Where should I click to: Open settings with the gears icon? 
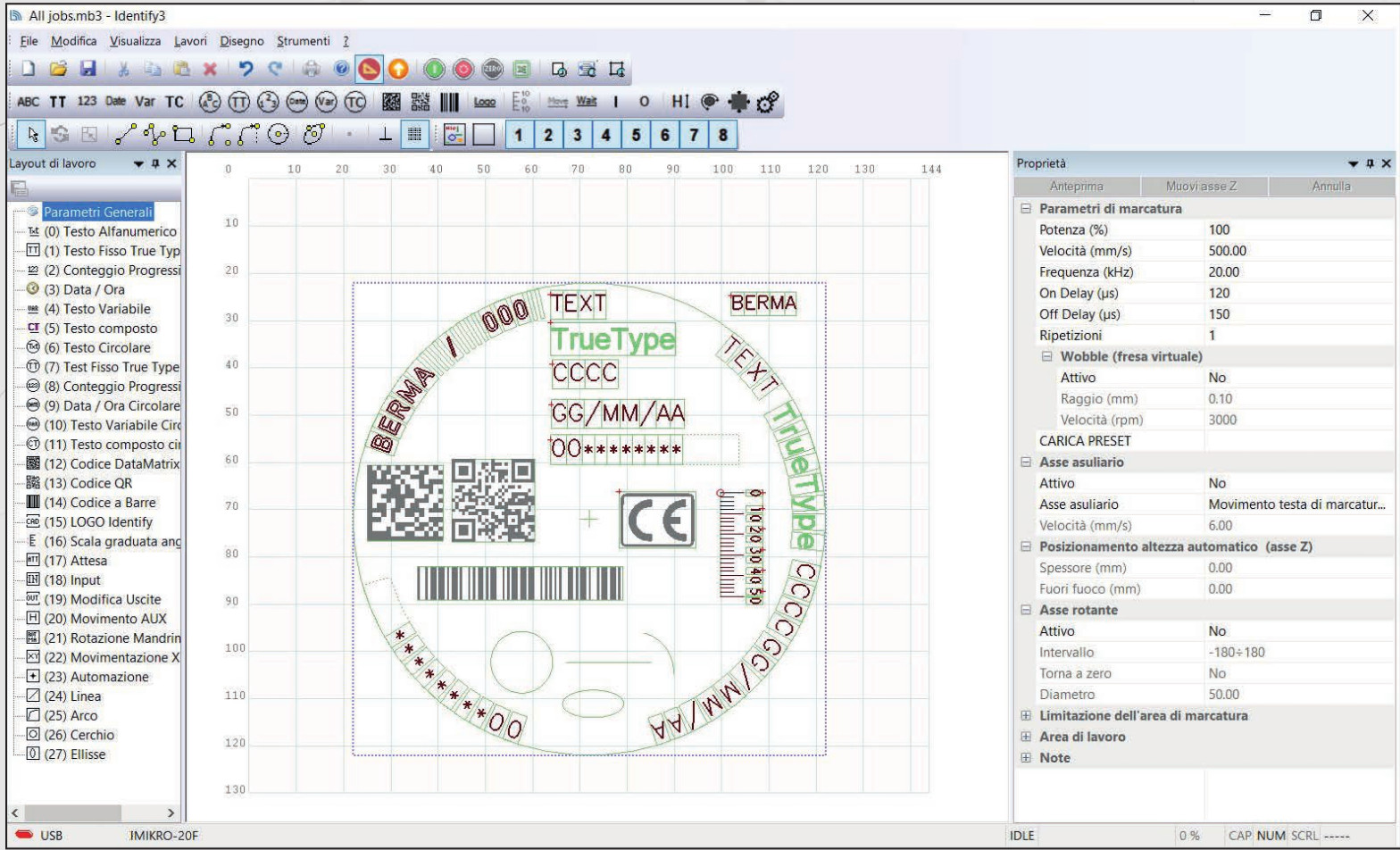(x=768, y=102)
